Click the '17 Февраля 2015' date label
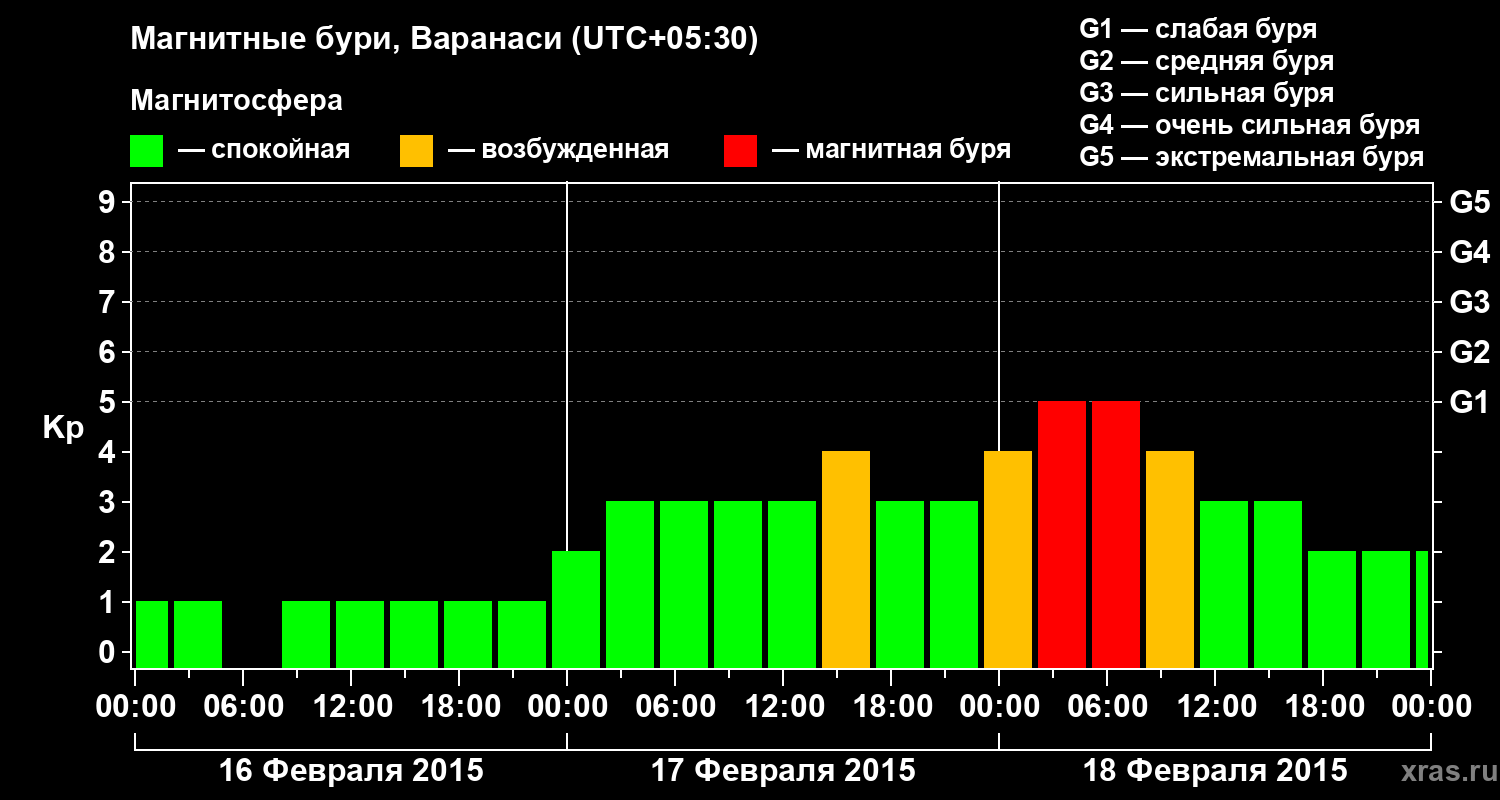1500x800 pixels. tap(783, 771)
